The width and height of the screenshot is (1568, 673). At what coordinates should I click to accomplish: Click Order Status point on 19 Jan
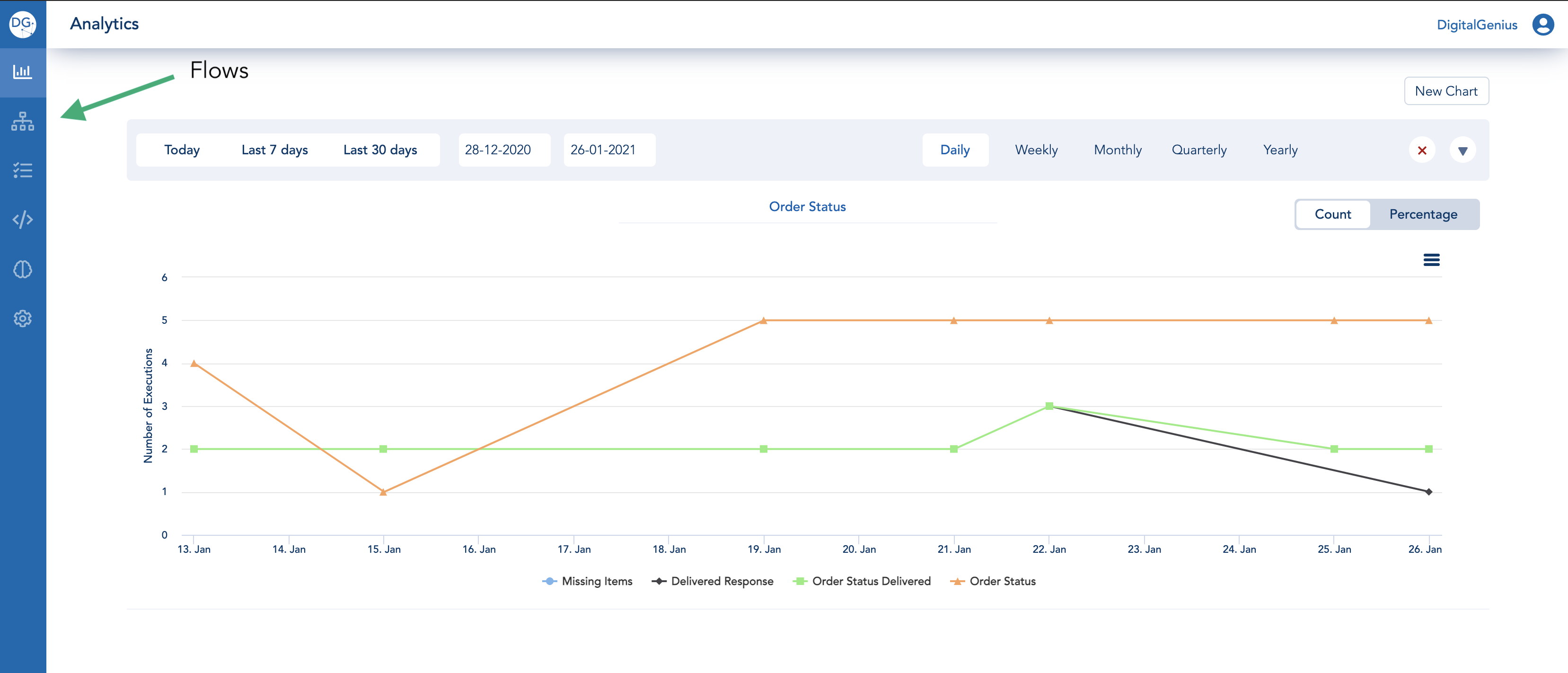[763, 320]
